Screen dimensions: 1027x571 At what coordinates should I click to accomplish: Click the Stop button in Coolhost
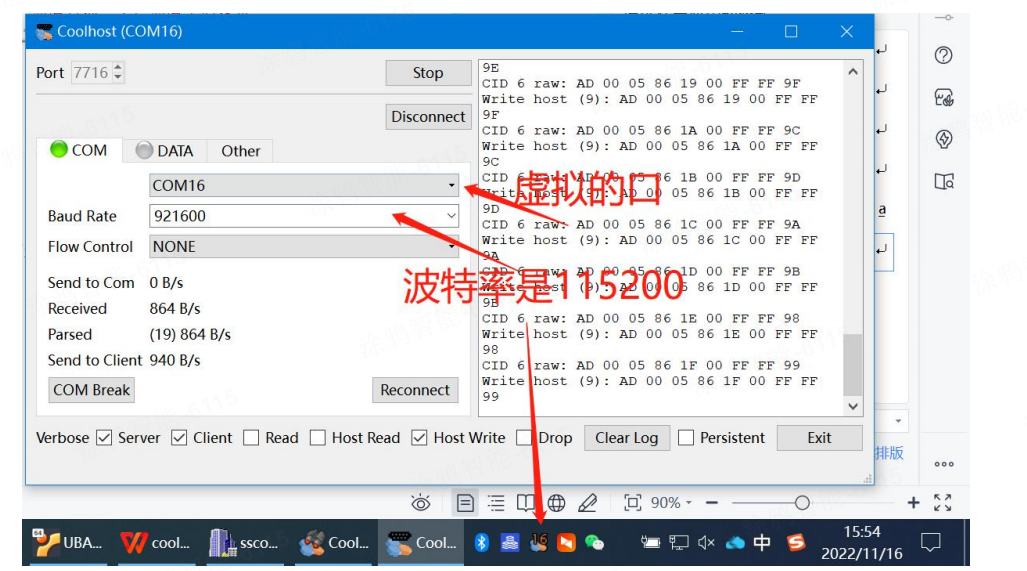(428, 73)
